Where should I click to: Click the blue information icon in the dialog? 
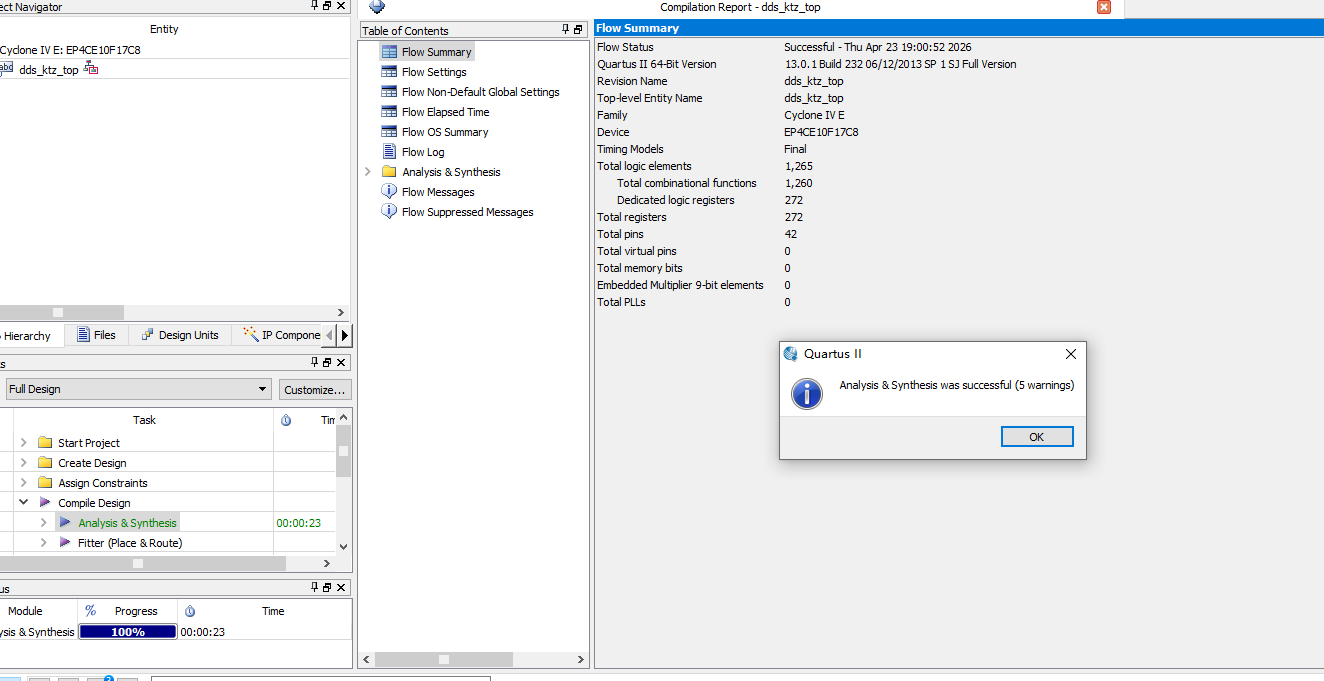coord(806,393)
